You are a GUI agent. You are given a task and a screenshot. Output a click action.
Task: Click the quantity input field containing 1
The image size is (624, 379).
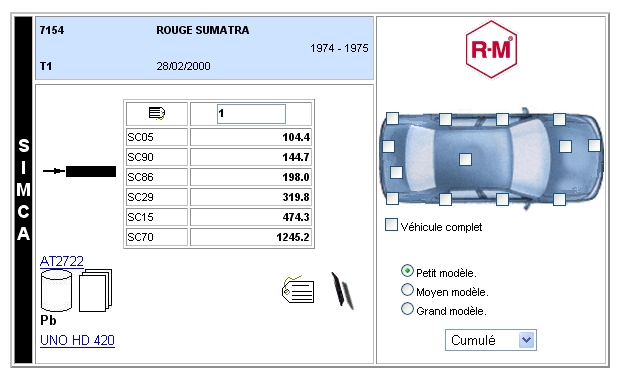pyautogui.click(x=251, y=114)
